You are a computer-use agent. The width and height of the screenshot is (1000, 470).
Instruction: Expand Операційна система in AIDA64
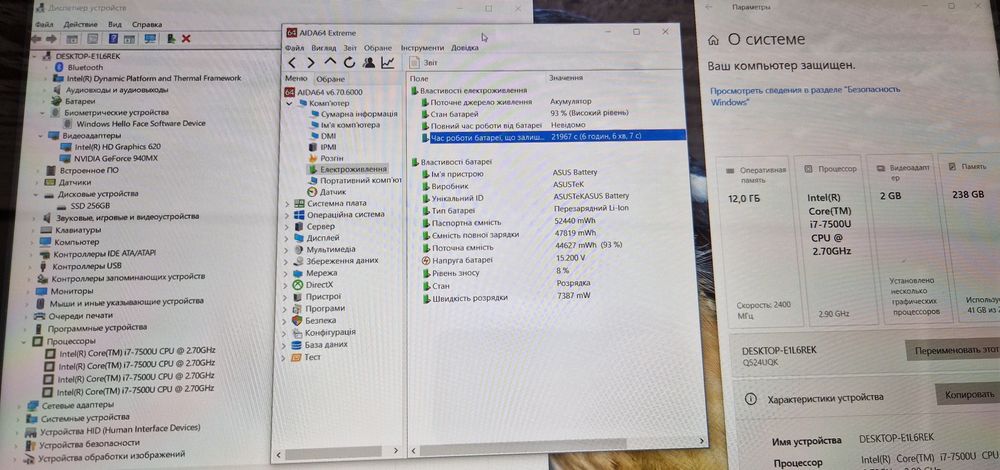(x=287, y=216)
